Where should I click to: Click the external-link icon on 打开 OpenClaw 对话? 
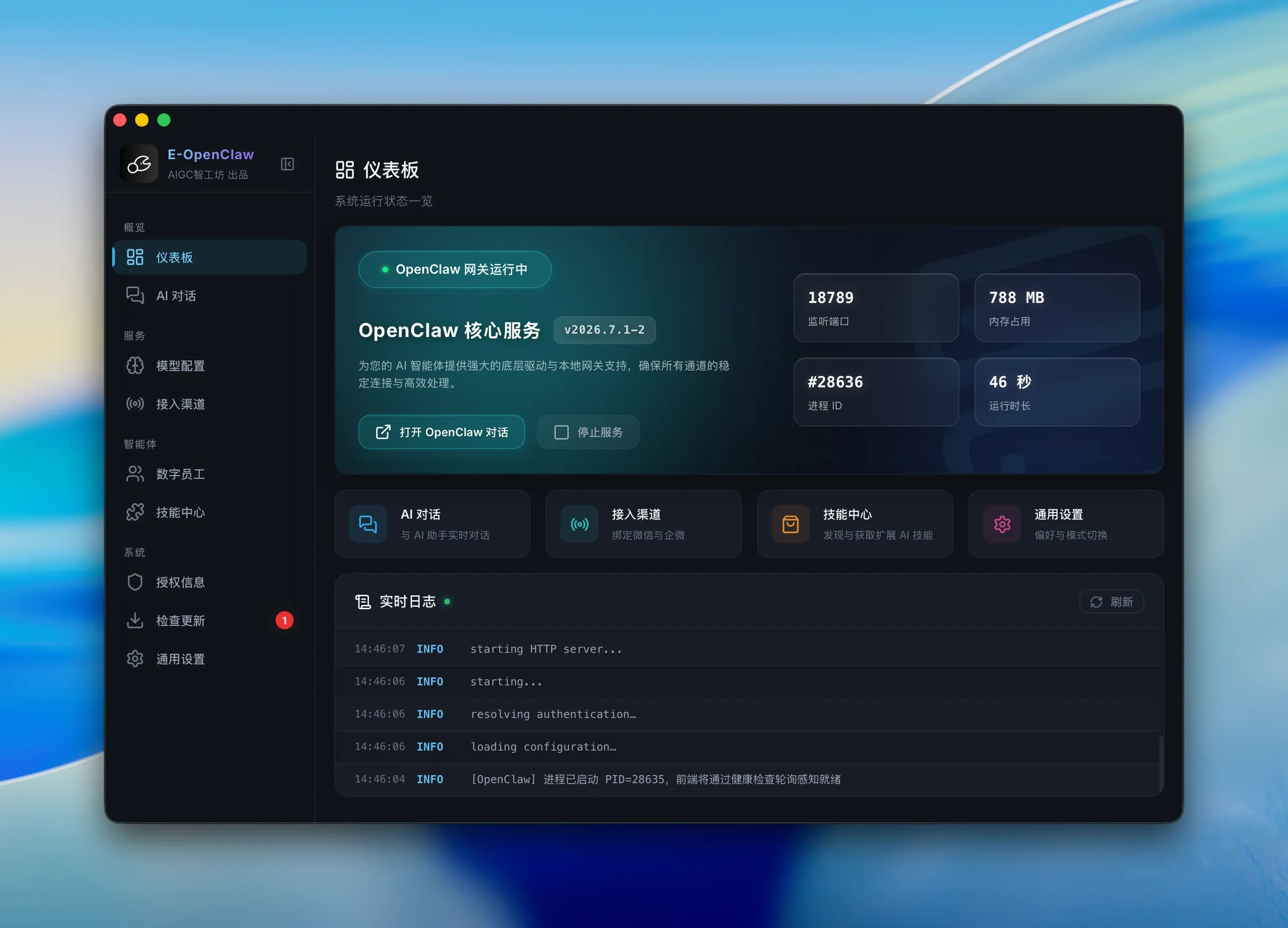[383, 432]
